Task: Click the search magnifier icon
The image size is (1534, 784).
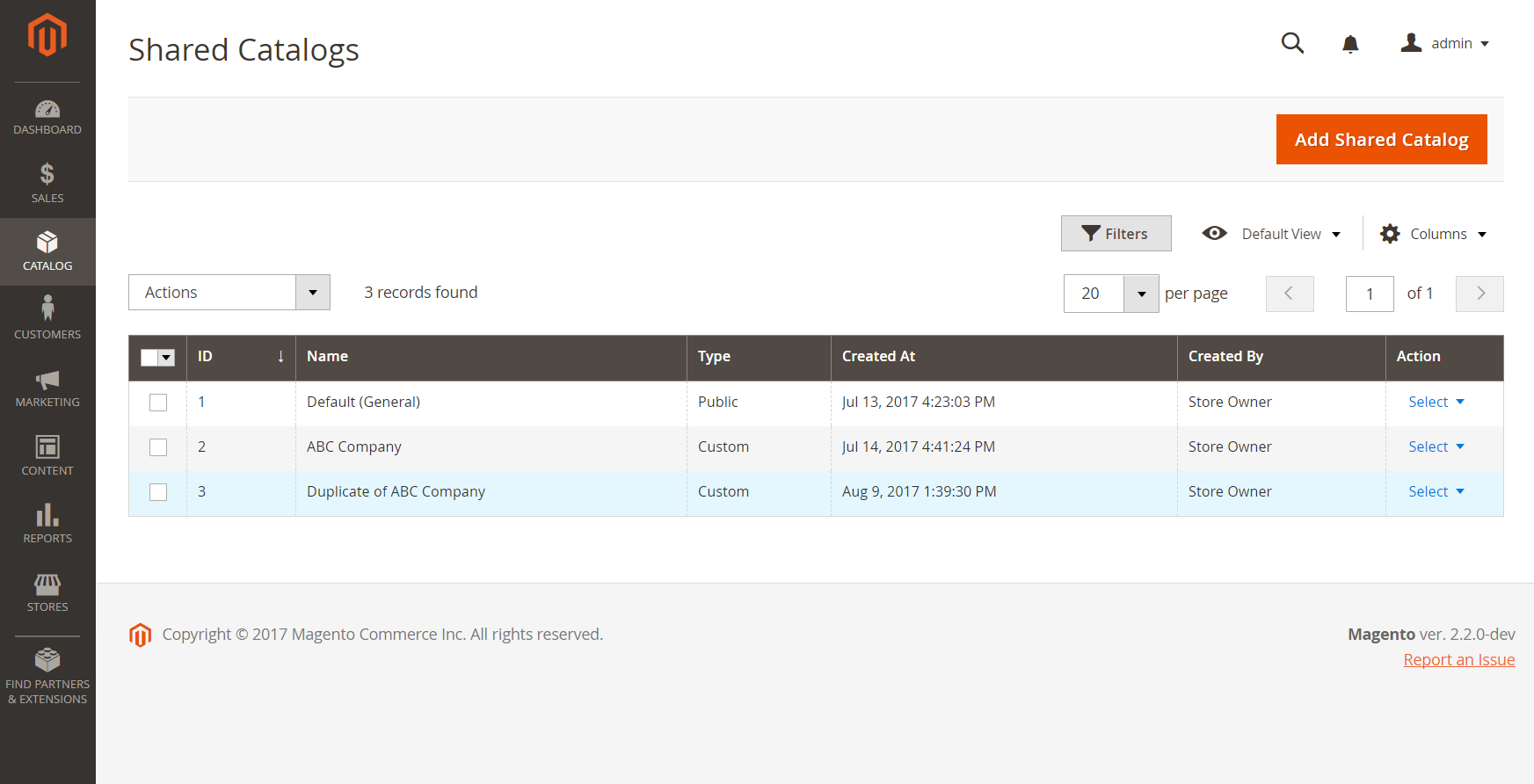Action: point(1292,43)
